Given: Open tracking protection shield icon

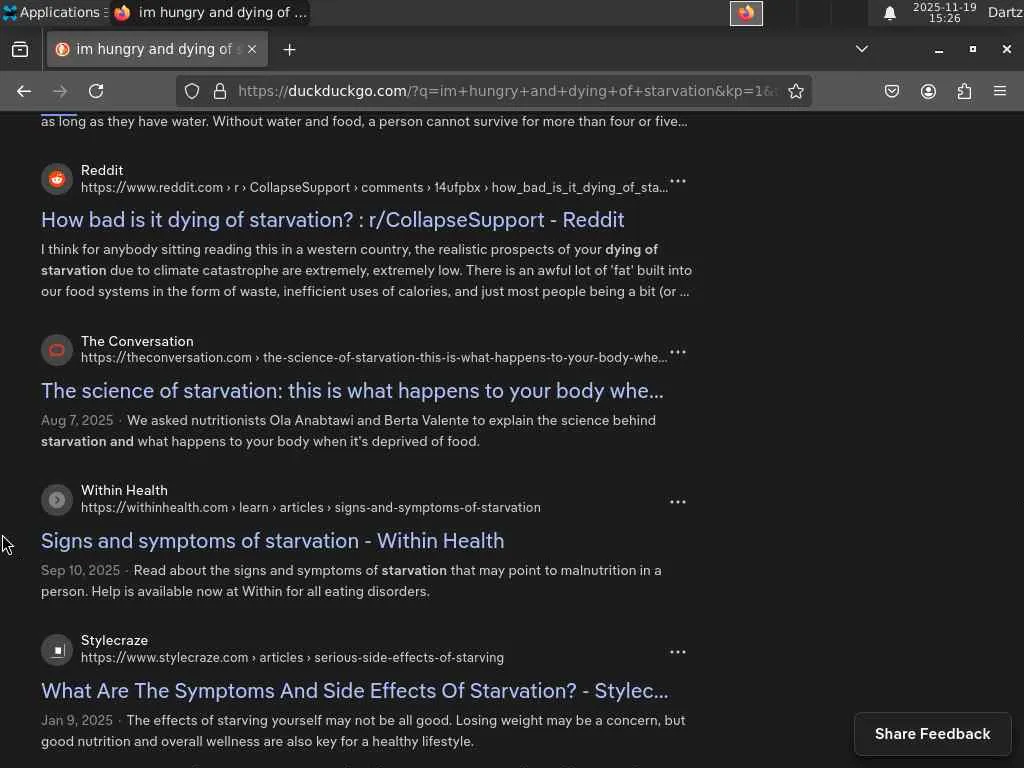Looking at the screenshot, I should [x=192, y=91].
